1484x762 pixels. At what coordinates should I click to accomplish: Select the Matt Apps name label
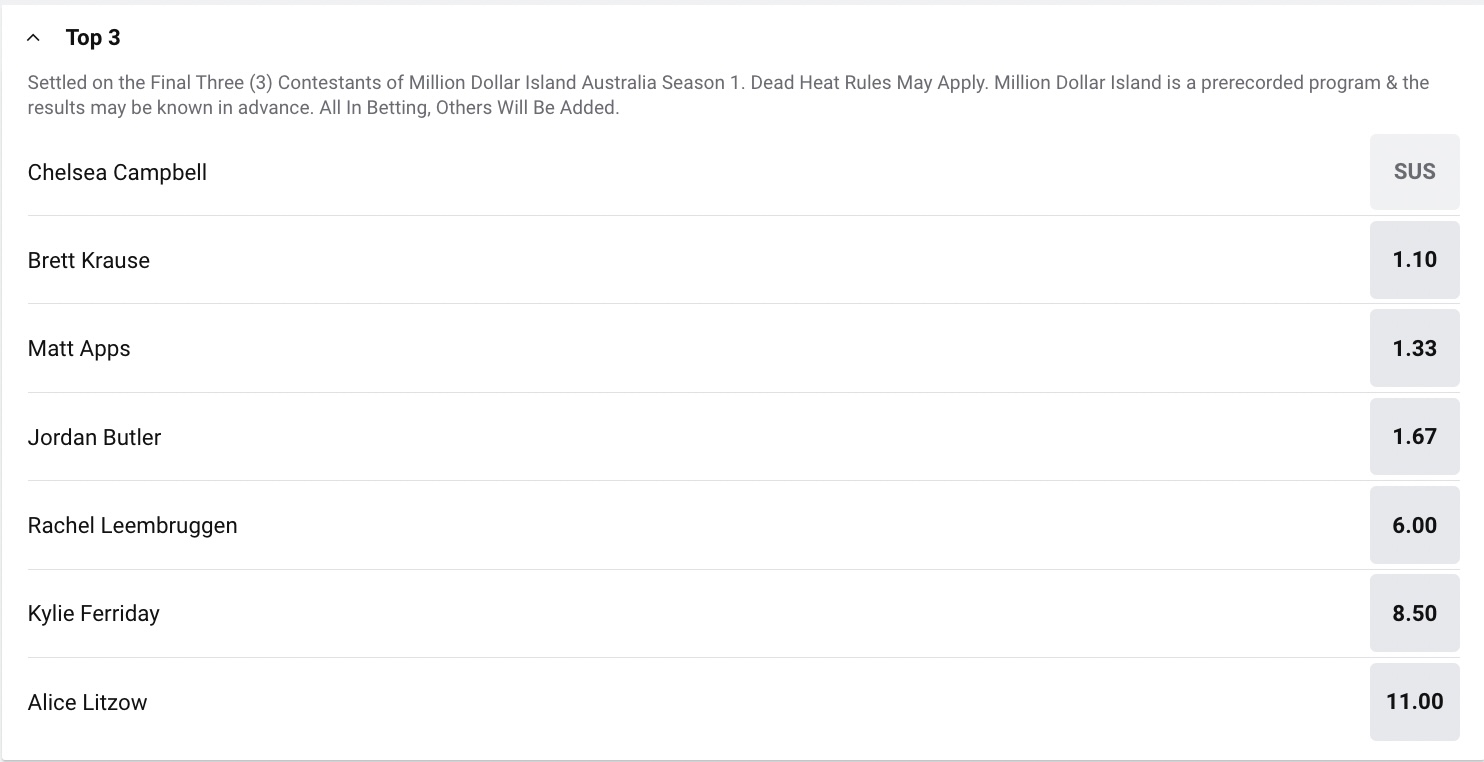click(79, 348)
